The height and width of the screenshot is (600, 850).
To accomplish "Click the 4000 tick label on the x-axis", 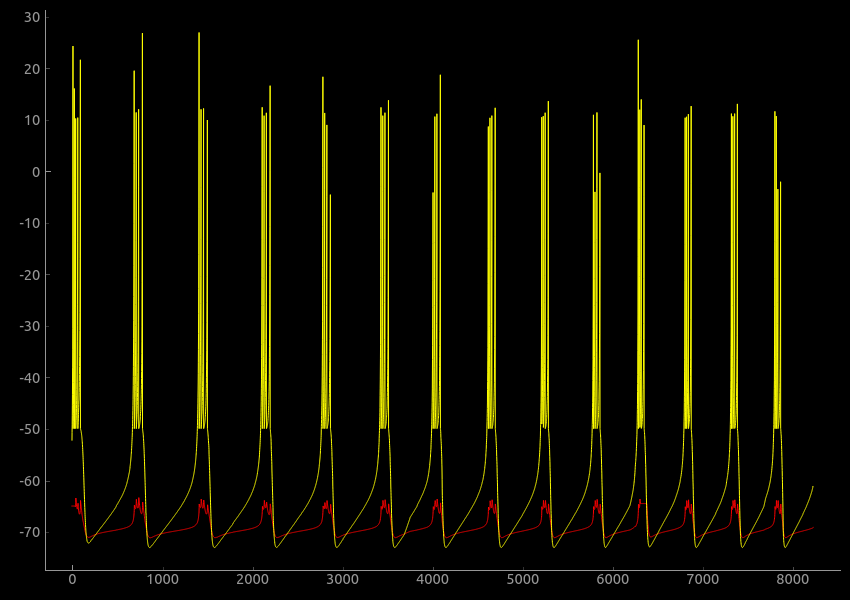I will 432,579.
